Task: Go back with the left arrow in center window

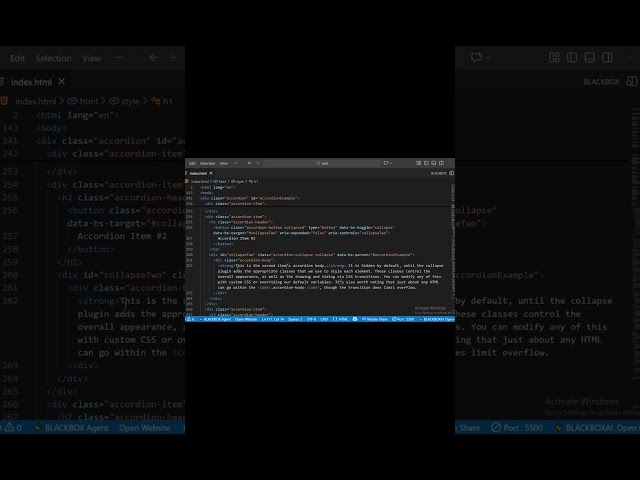Action: click(x=249, y=163)
